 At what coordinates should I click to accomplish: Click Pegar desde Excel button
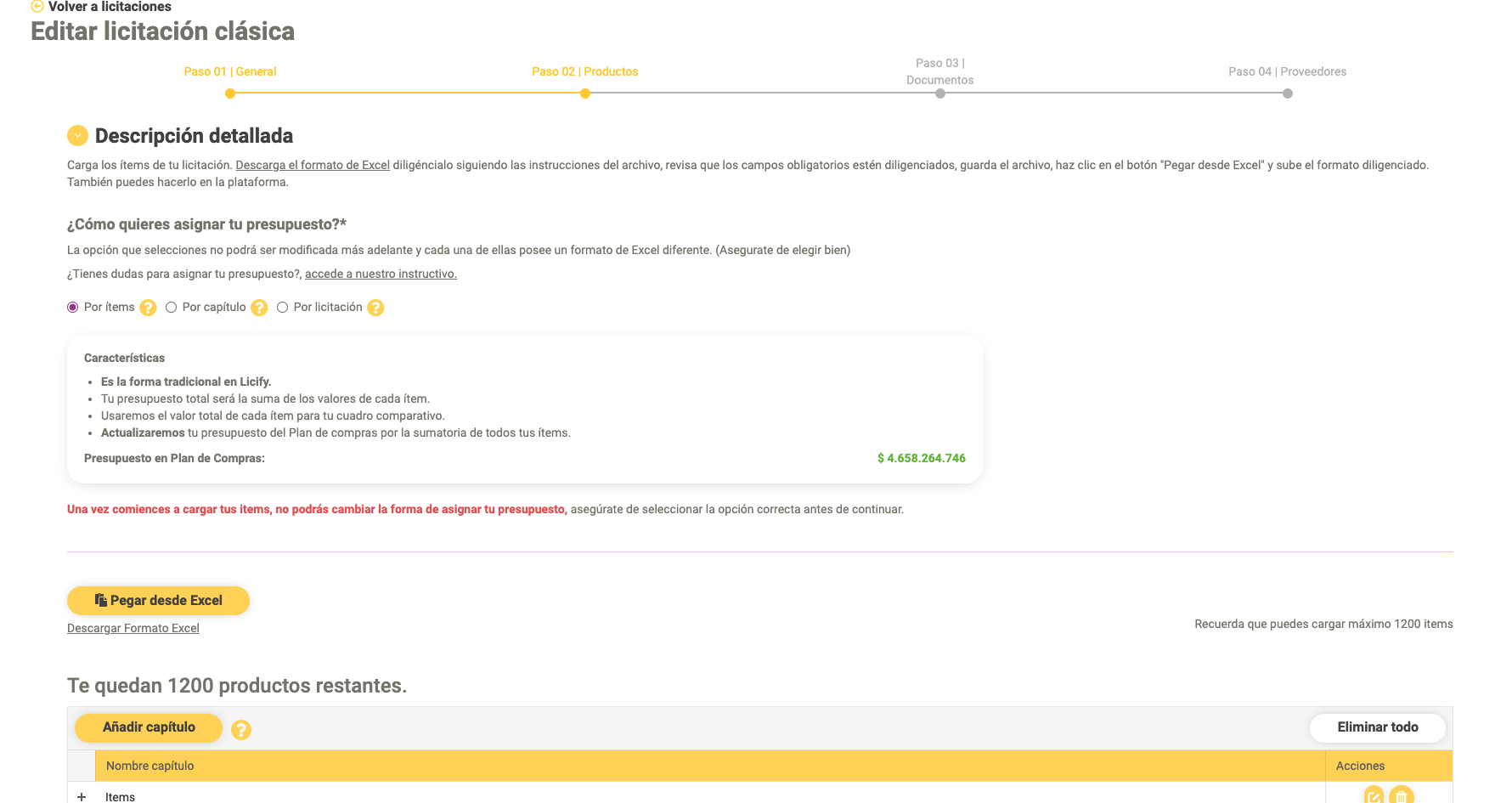coord(158,600)
